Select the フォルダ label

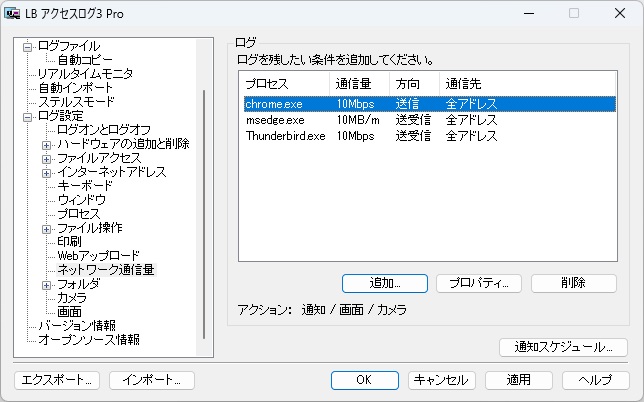pos(78,284)
